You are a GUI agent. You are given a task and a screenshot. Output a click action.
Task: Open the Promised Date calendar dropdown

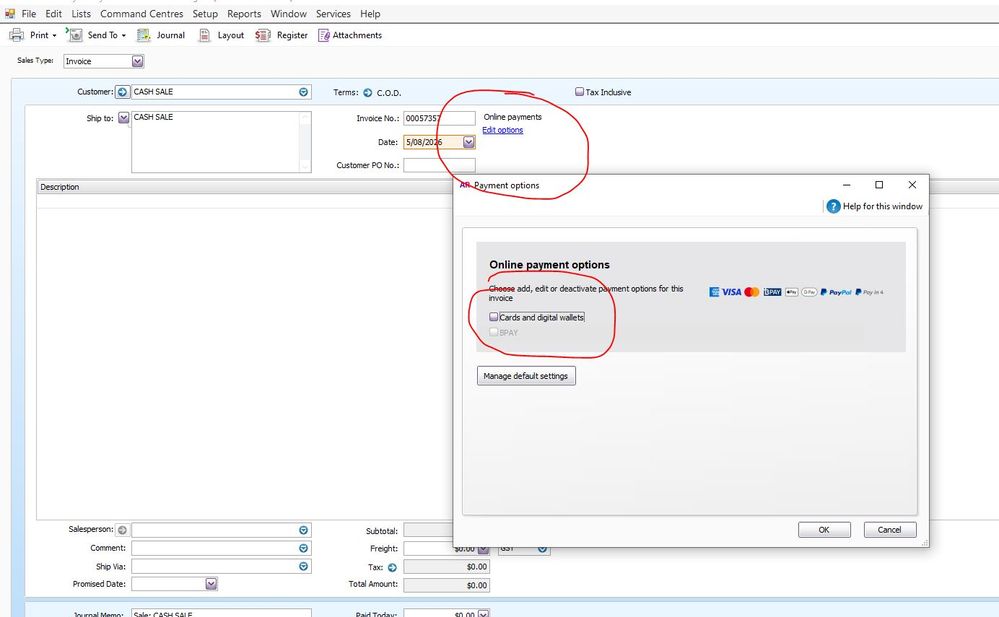pos(212,584)
